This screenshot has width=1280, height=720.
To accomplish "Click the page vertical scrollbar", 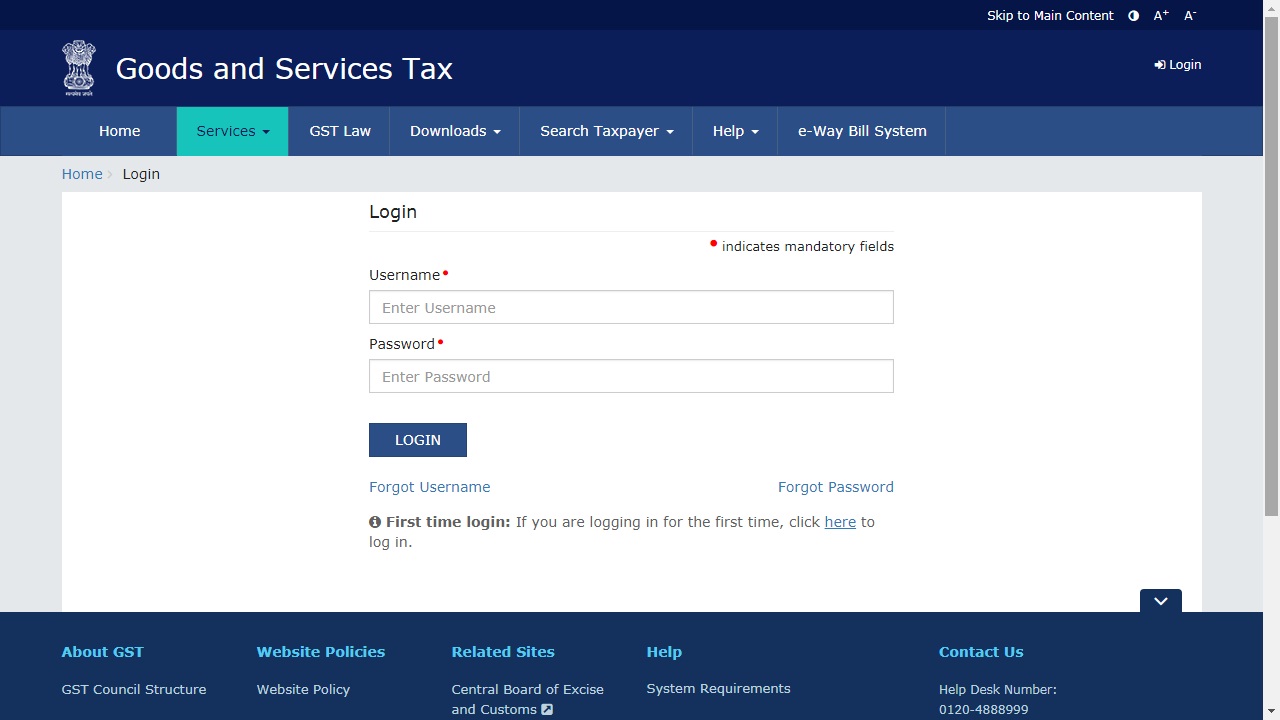I will point(1271,300).
